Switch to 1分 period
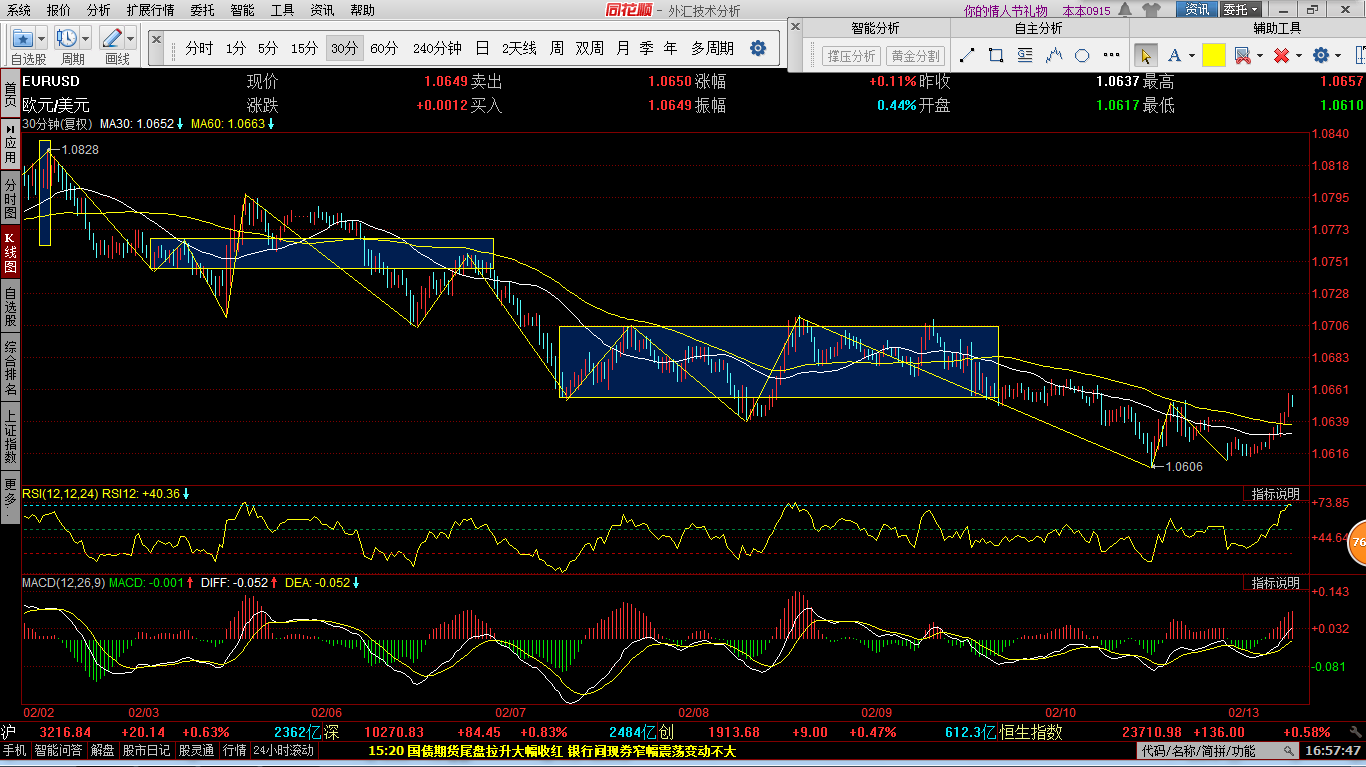The height and width of the screenshot is (767, 1366). pyautogui.click(x=235, y=48)
